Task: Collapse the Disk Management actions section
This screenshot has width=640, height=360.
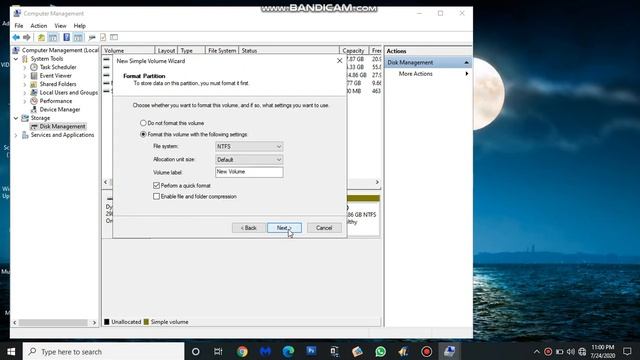Action: tap(467, 62)
